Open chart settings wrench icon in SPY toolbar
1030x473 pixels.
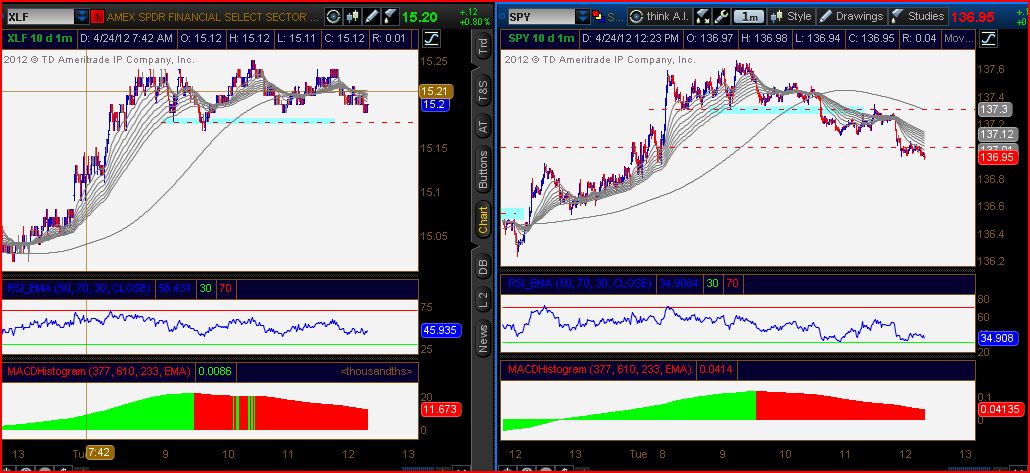(721, 16)
